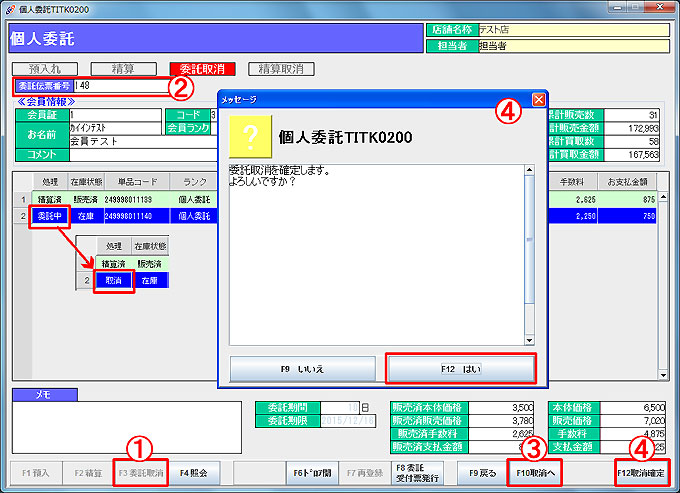Viewport: 680px width, 493px height.
Task: Click the 手数料 value 2,250 in row 2
Action: 573,216
